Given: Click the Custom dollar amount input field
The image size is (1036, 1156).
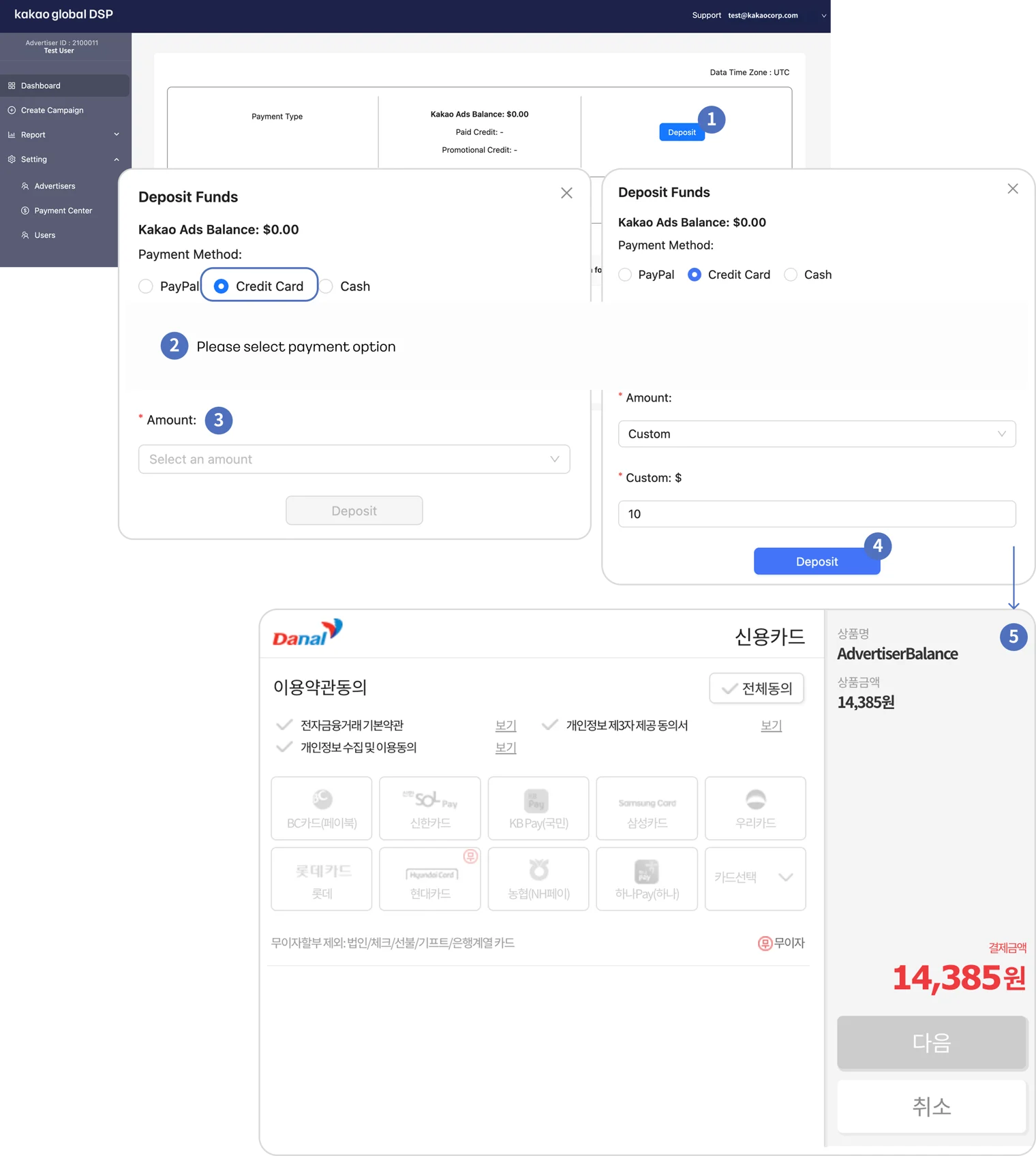Looking at the screenshot, I should point(817,514).
